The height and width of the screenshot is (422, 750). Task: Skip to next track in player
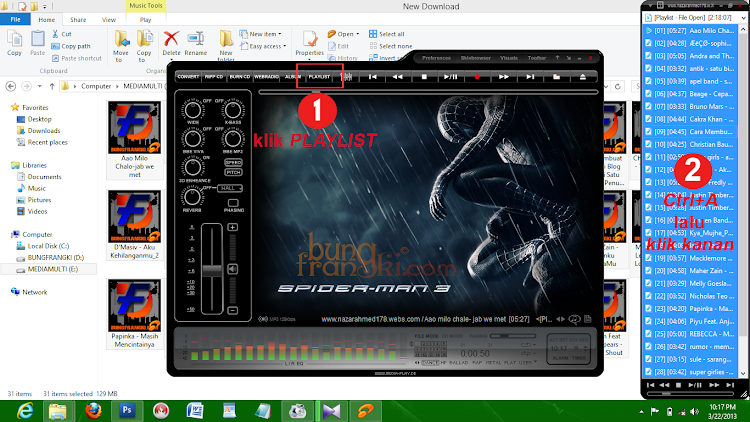point(530,77)
